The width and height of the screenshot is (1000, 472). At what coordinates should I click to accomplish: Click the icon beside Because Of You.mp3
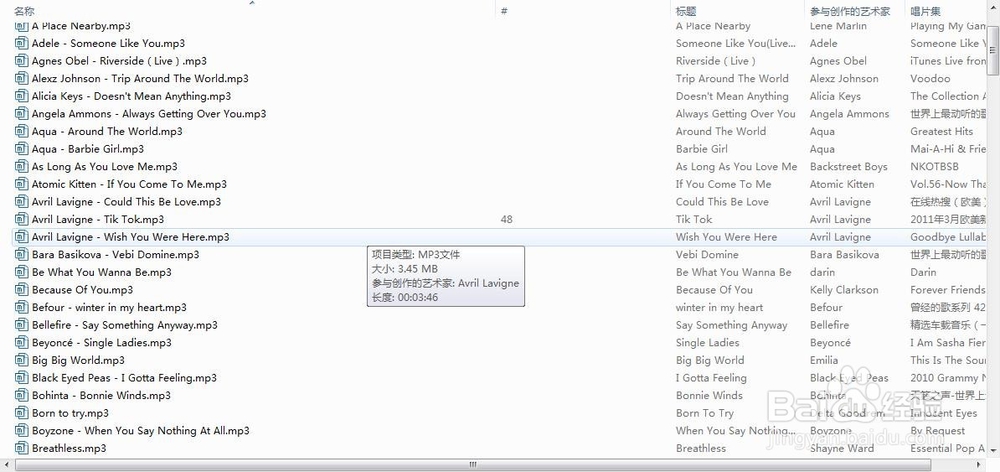coord(22,290)
